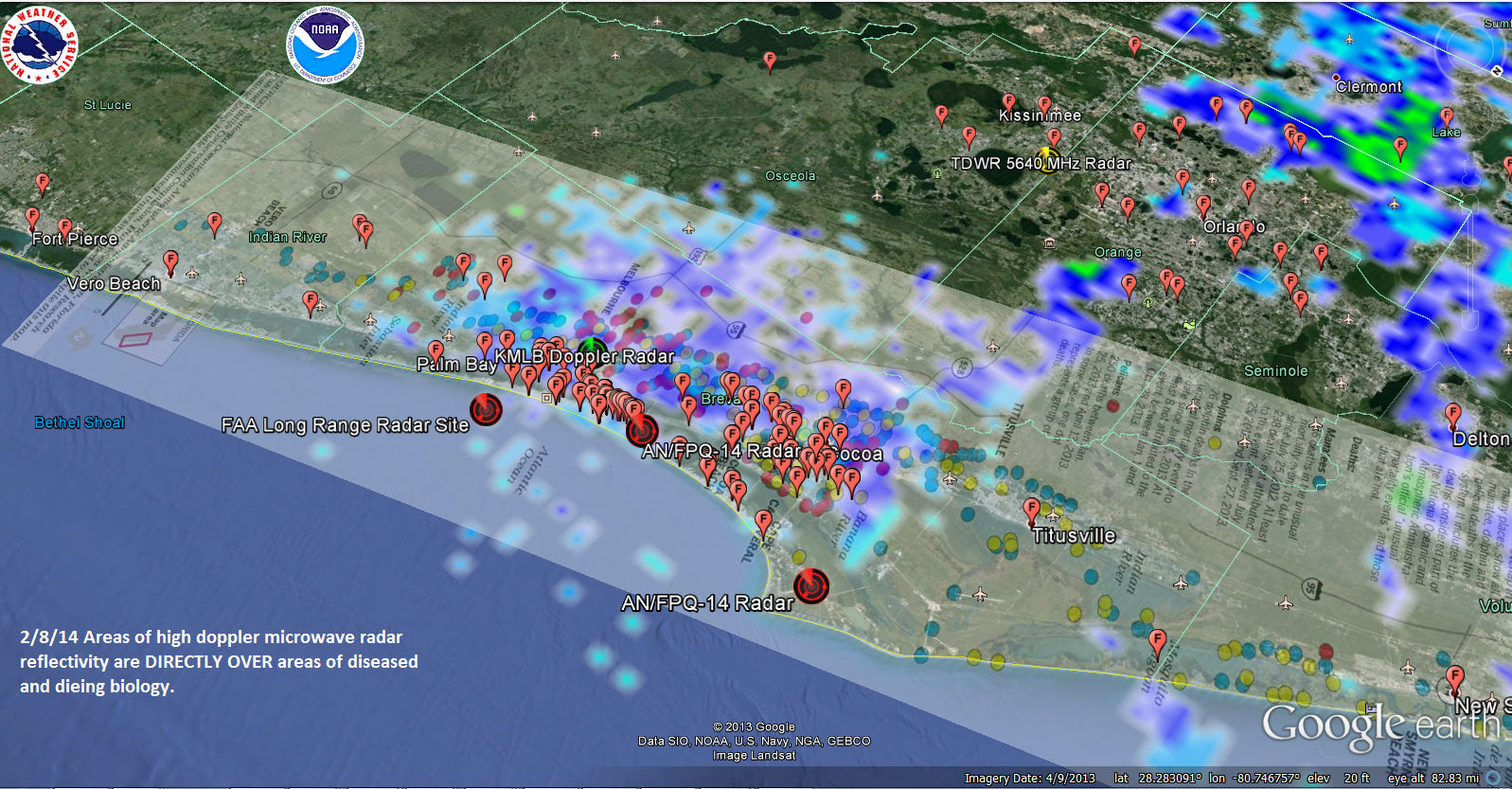Click the AN/FPQ-14 Radar marker on southern cape
Image resolution: width=1512 pixels, height=789 pixels.
[810, 586]
